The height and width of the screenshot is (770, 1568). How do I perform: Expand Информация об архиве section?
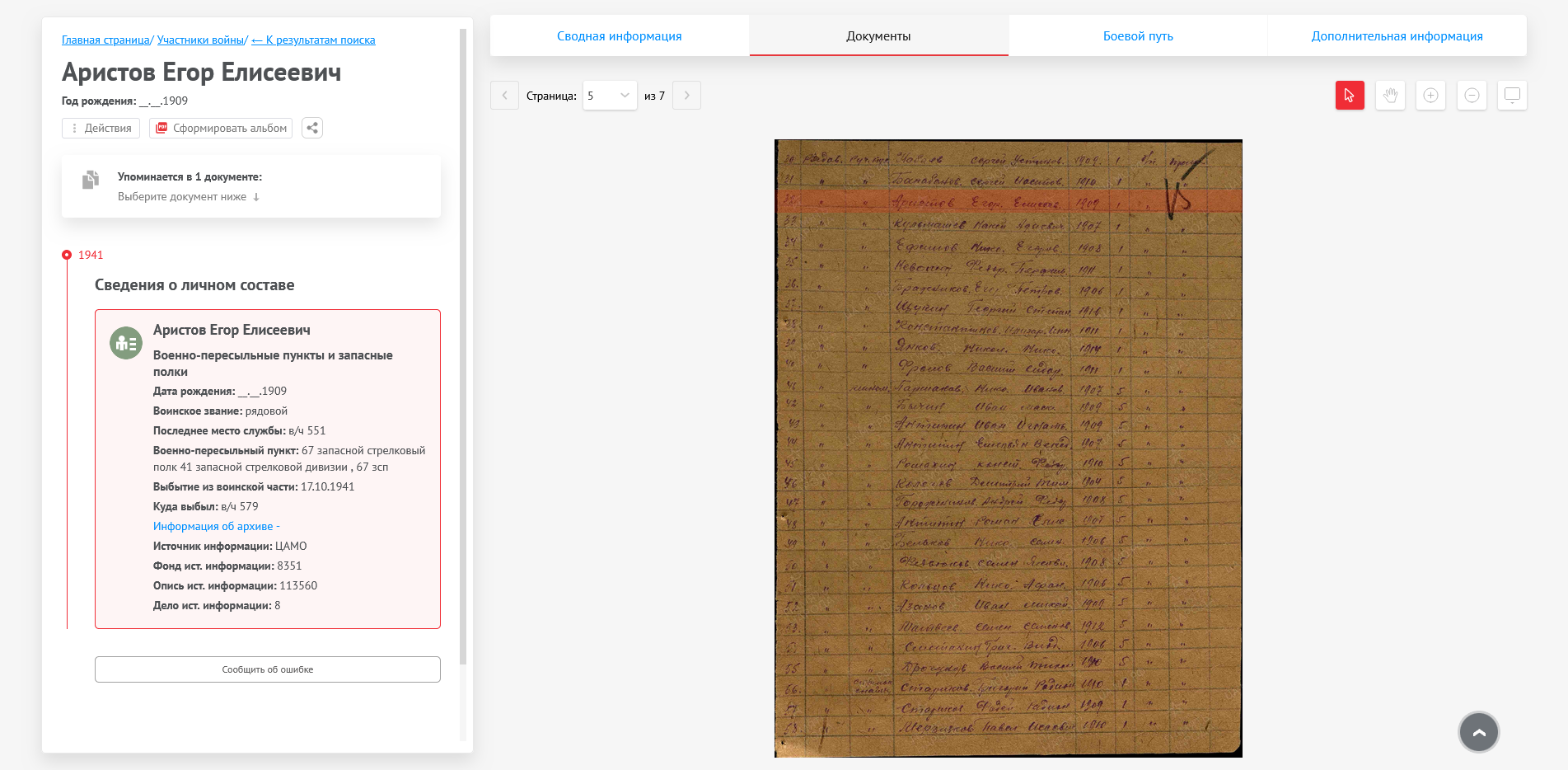[x=216, y=526]
